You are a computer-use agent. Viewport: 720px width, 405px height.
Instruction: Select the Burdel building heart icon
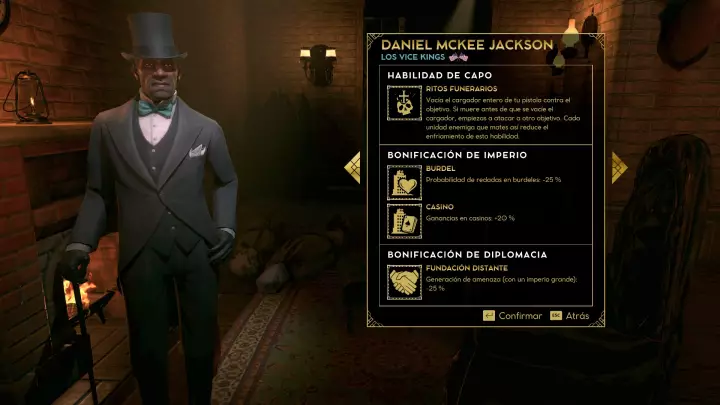pos(404,183)
